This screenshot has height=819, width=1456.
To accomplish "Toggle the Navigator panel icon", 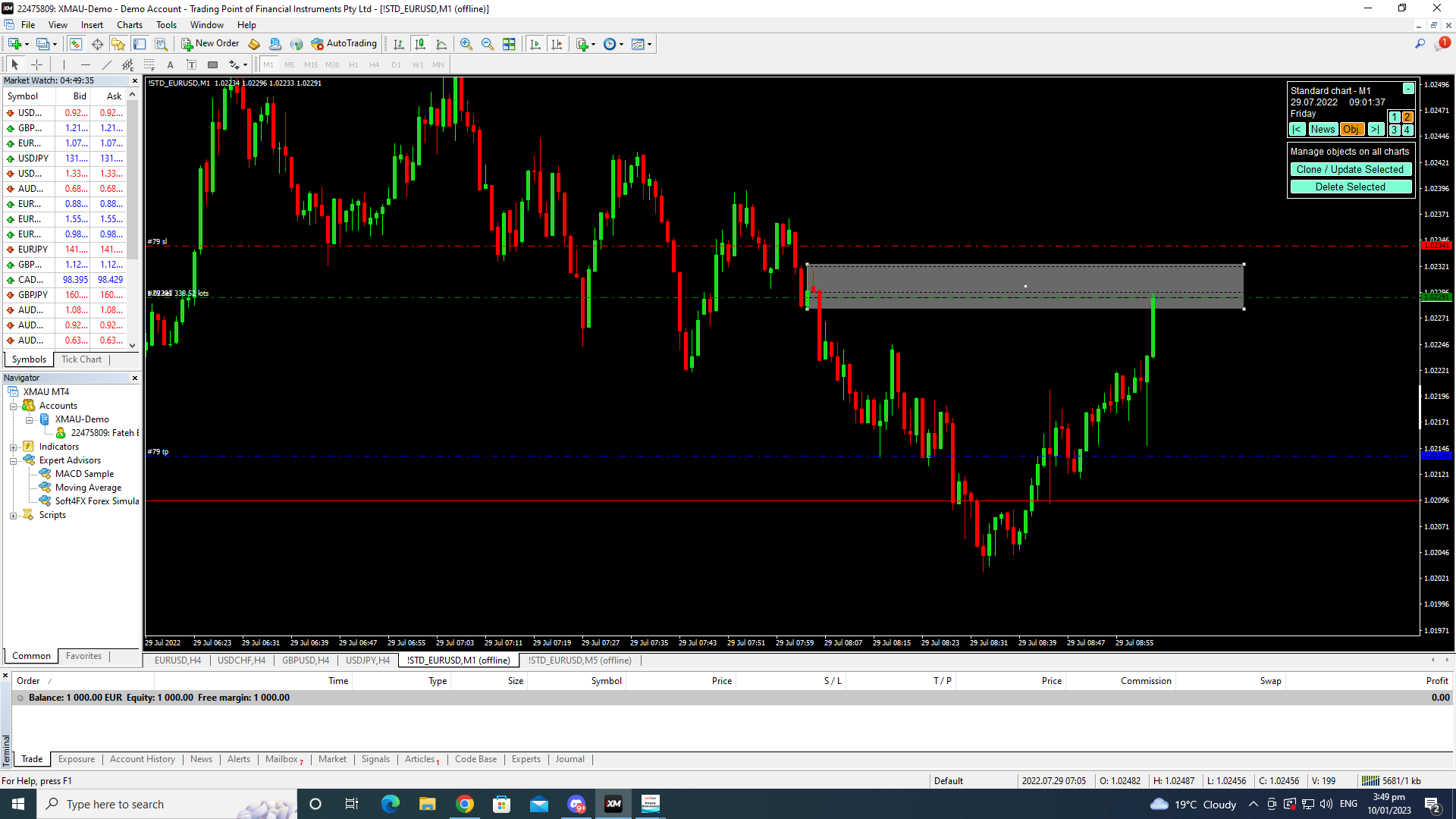I will click(118, 44).
